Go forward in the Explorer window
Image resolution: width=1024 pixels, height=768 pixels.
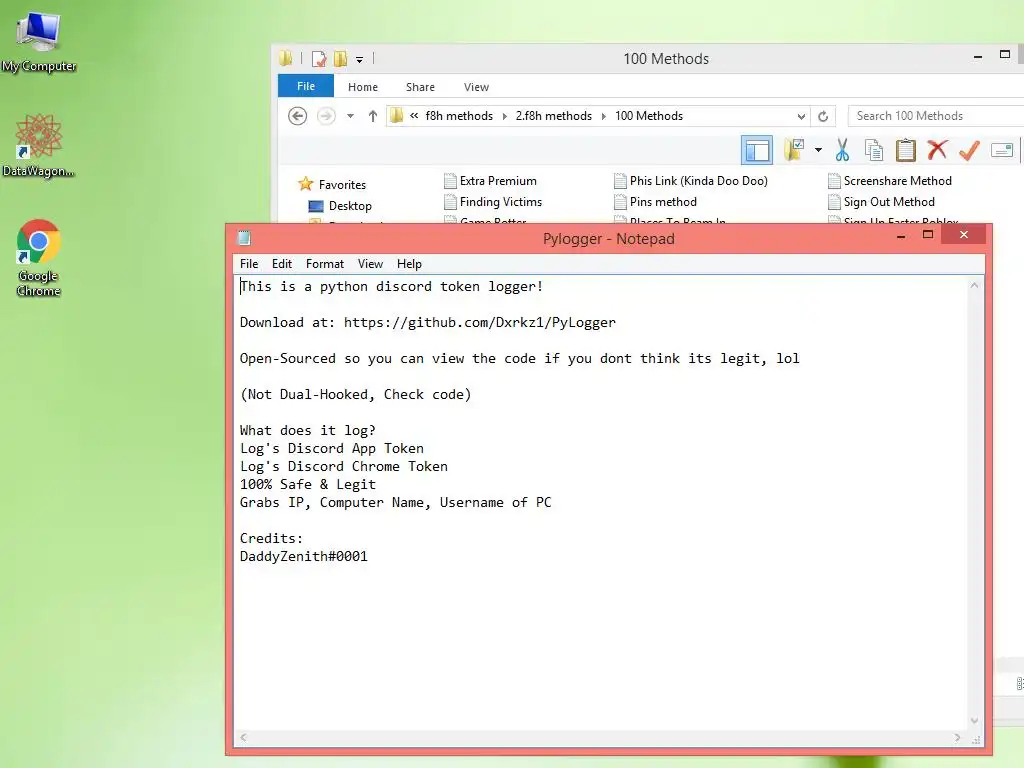326,116
